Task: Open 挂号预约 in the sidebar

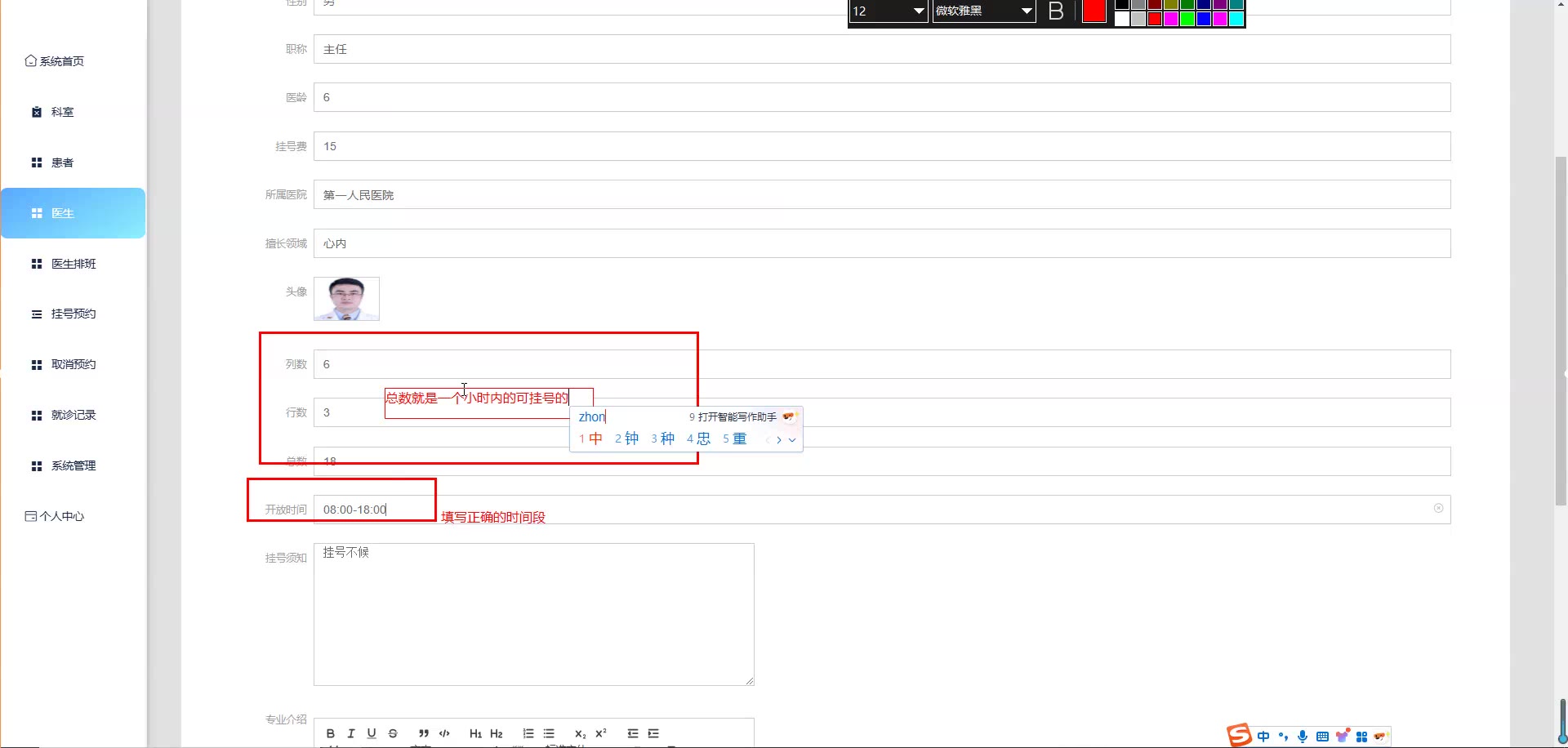Action: point(73,314)
